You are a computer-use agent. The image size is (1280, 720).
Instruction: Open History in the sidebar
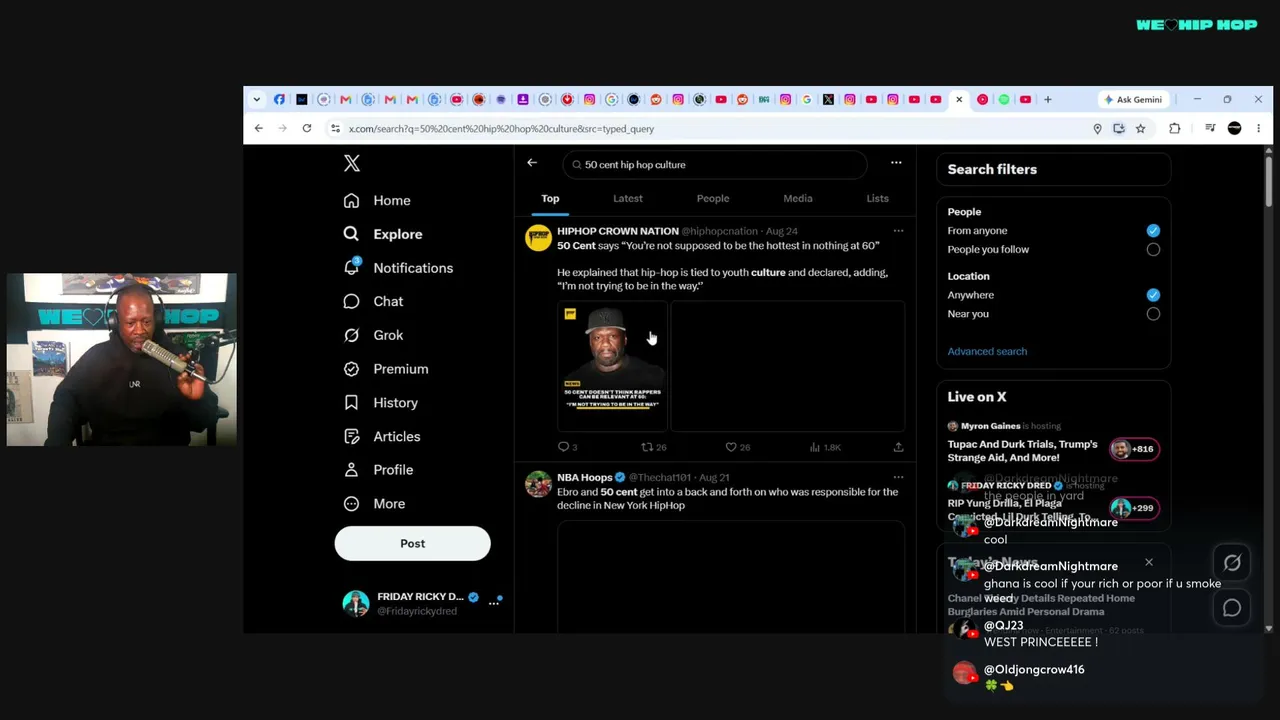pyautogui.click(x=381, y=403)
